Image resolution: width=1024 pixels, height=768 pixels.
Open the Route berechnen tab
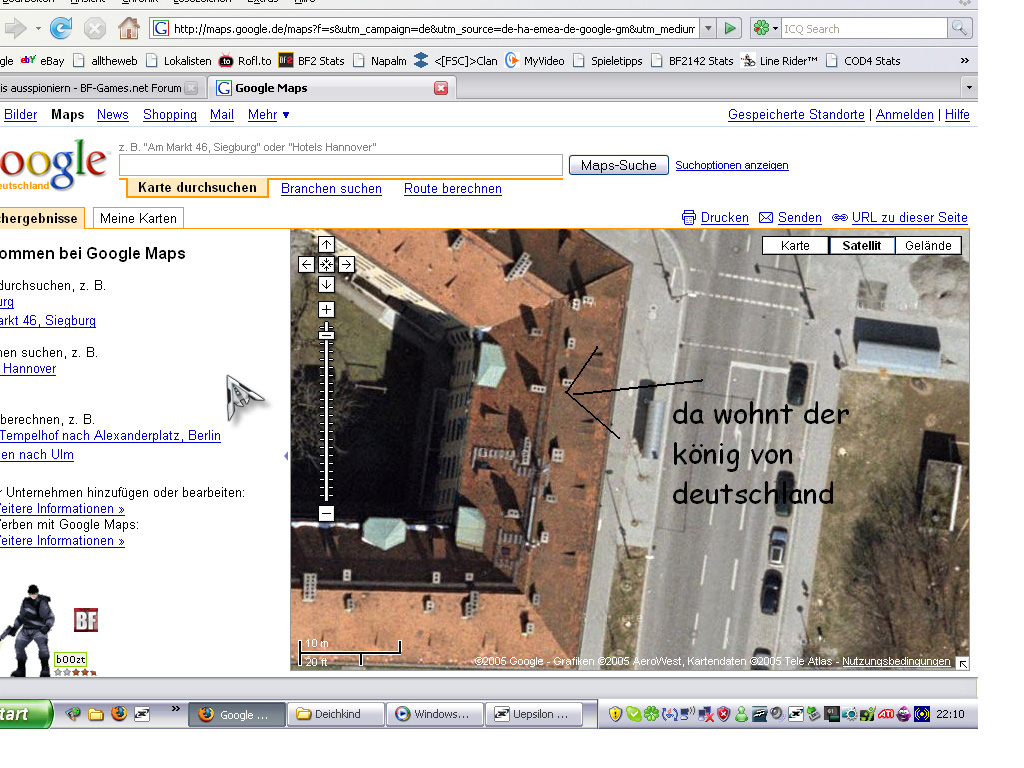point(452,188)
